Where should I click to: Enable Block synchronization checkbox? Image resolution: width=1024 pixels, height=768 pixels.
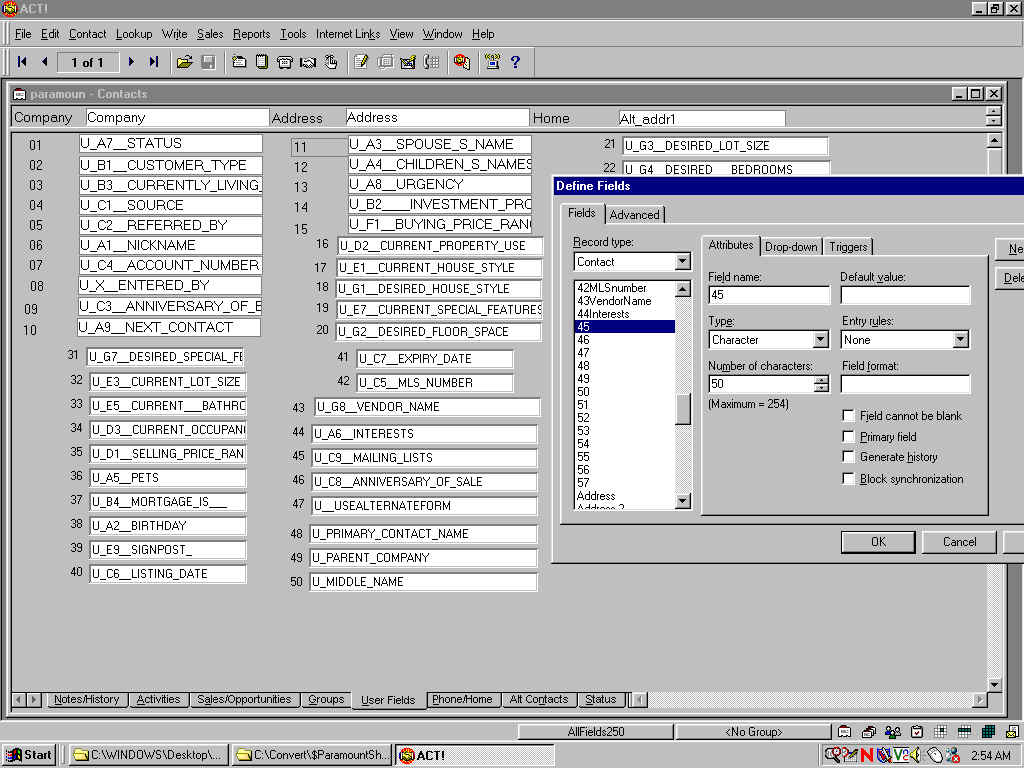coord(848,479)
